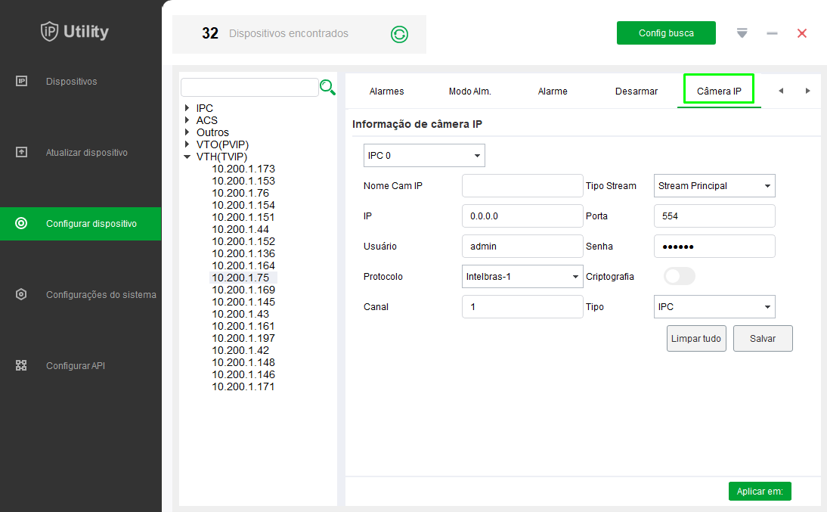Select device 10.200.1.76
Screen dimensions: 827x512
pyautogui.click(x=241, y=193)
